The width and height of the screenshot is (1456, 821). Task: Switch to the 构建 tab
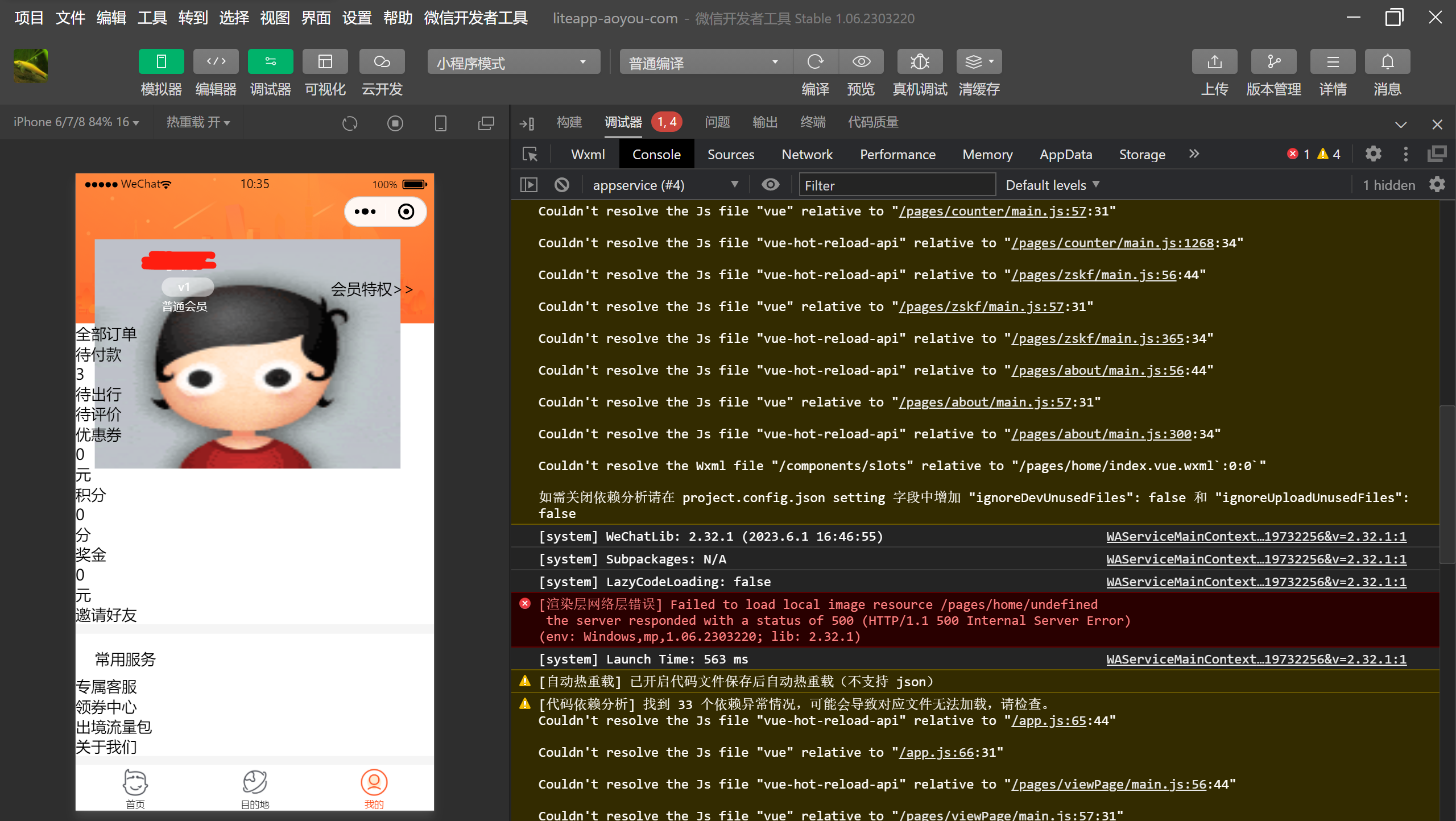pos(569,122)
